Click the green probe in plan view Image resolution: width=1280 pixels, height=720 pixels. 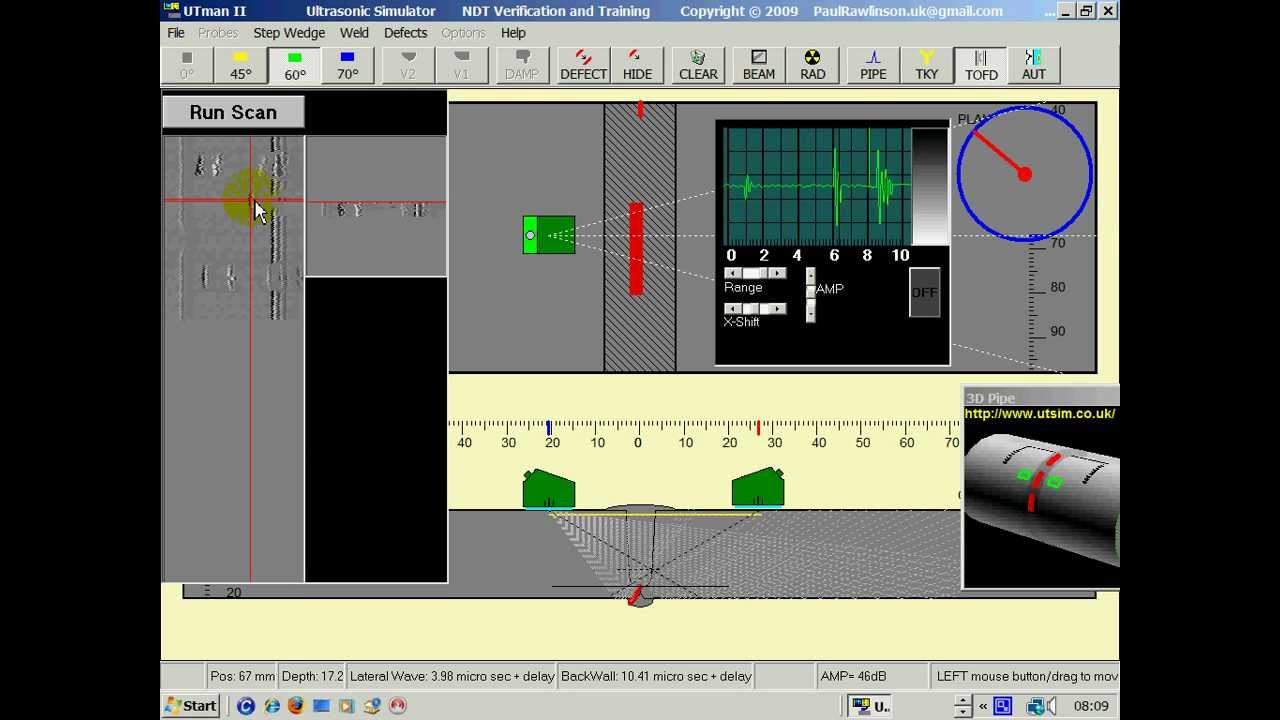coord(549,235)
